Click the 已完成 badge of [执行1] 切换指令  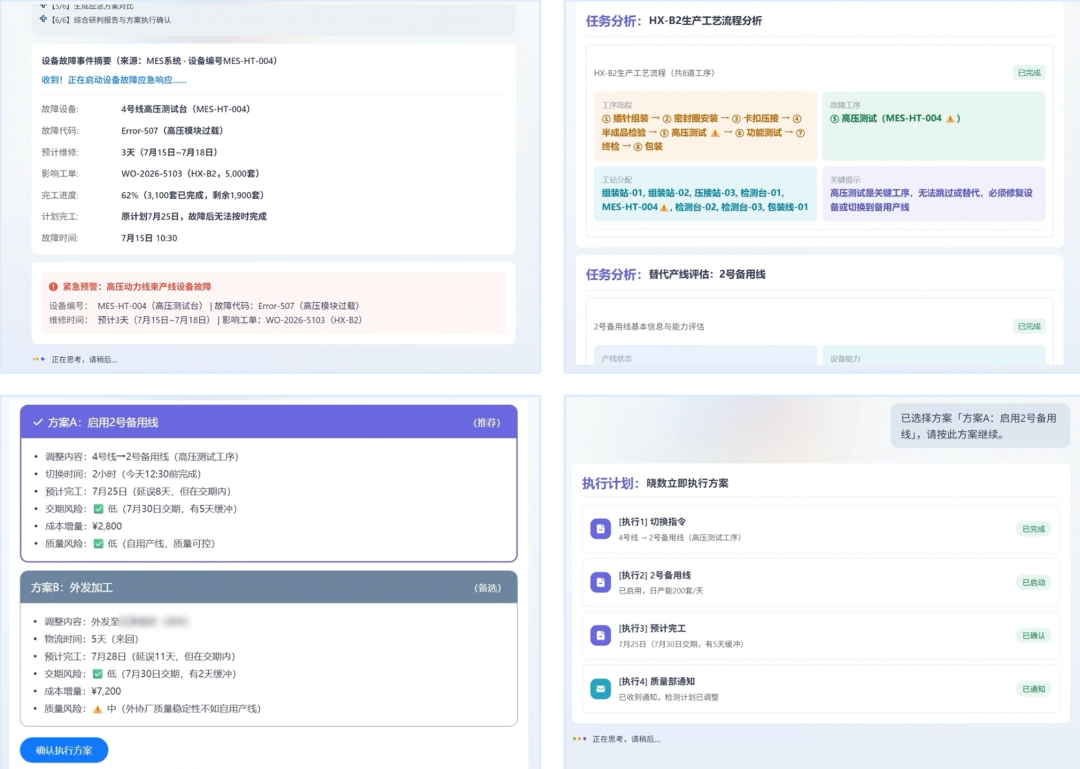[x=1033, y=529]
